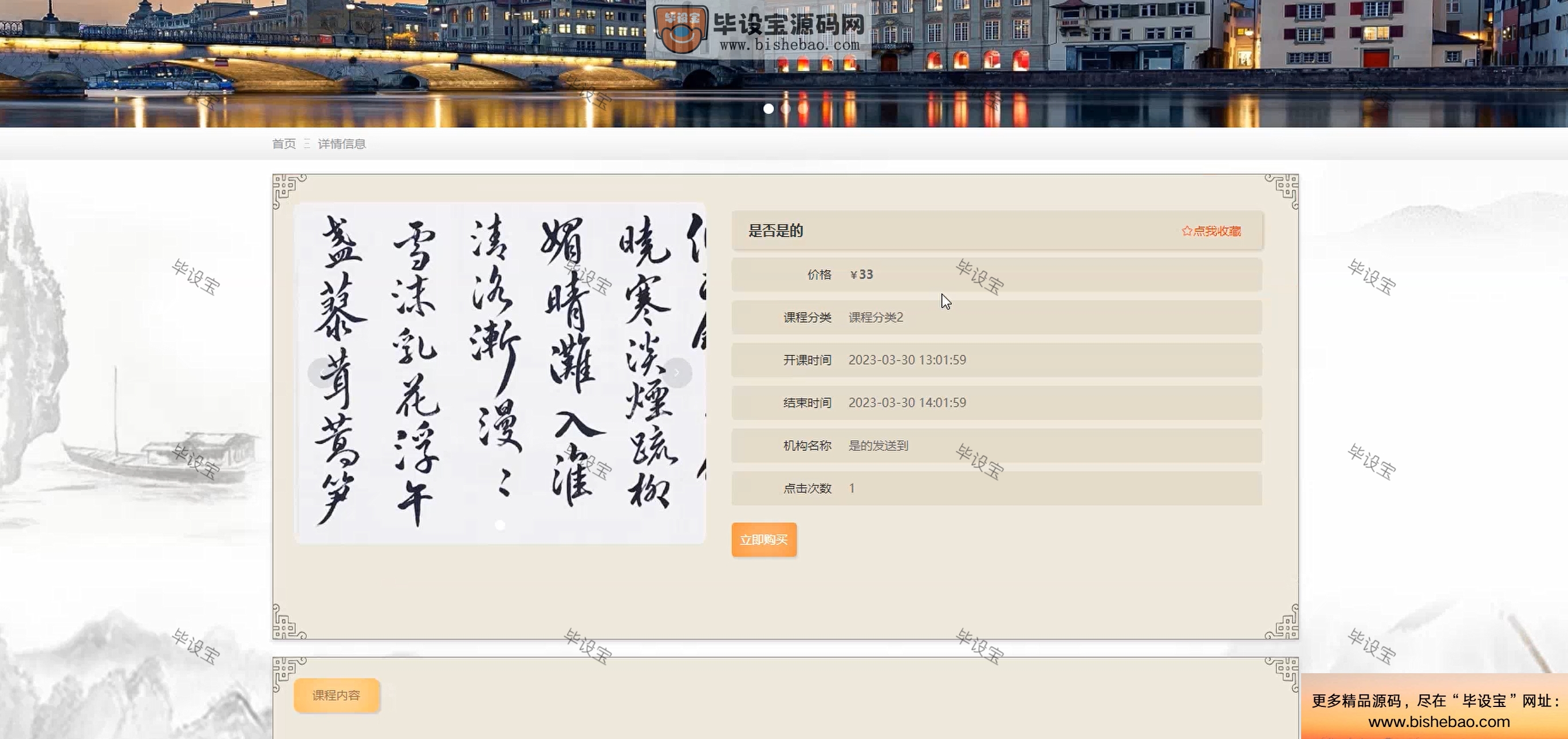Click the price value ¥33
The height and width of the screenshot is (739, 1568).
click(x=861, y=274)
